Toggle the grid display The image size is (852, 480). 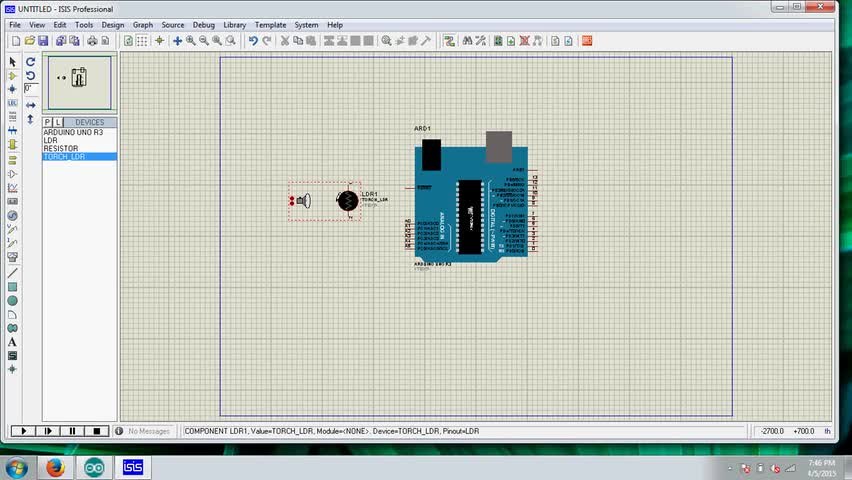142,41
